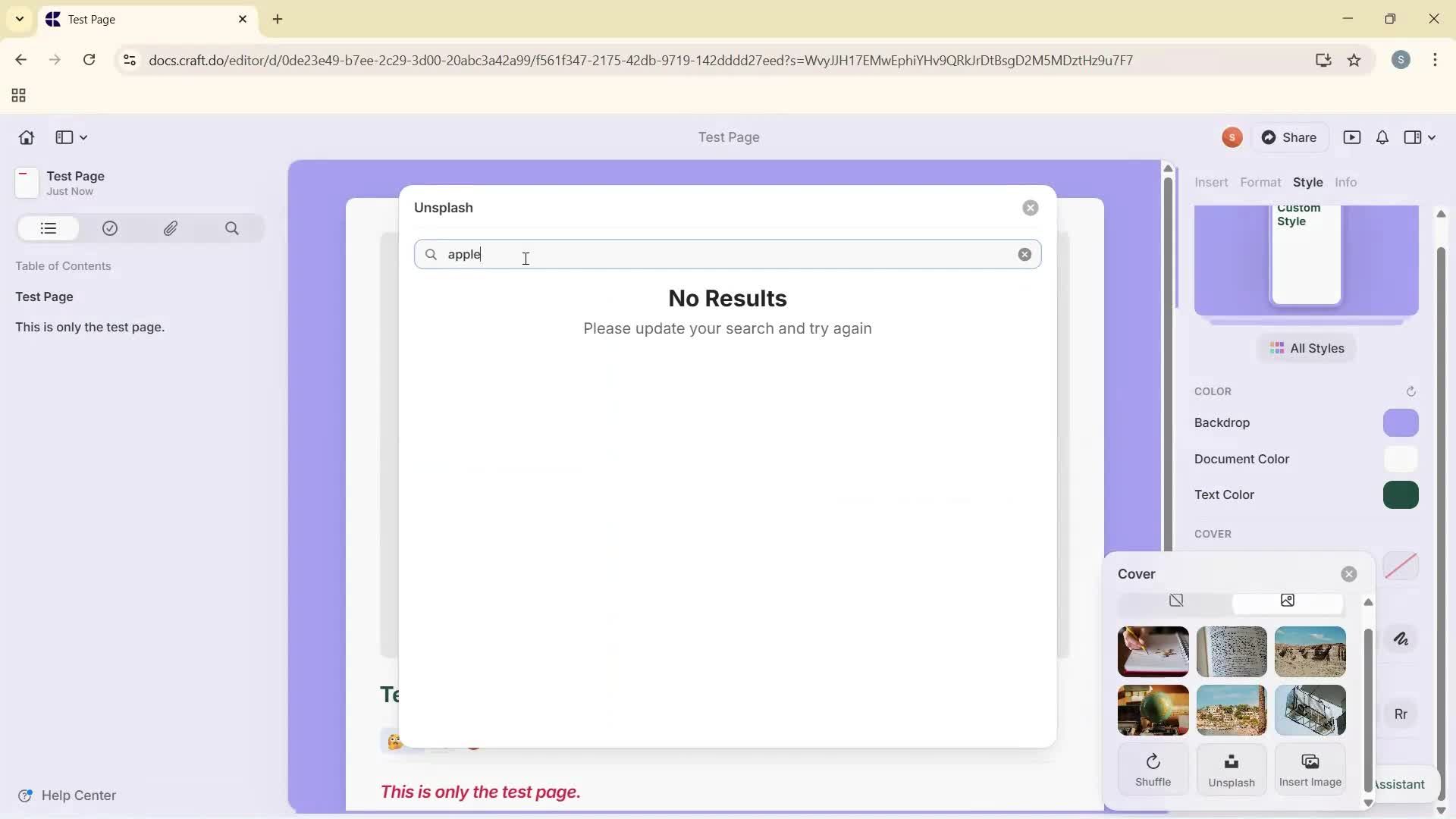The image size is (1456, 819).
Task: Click Insert Image in the Cover panel
Action: (1310, 769)
